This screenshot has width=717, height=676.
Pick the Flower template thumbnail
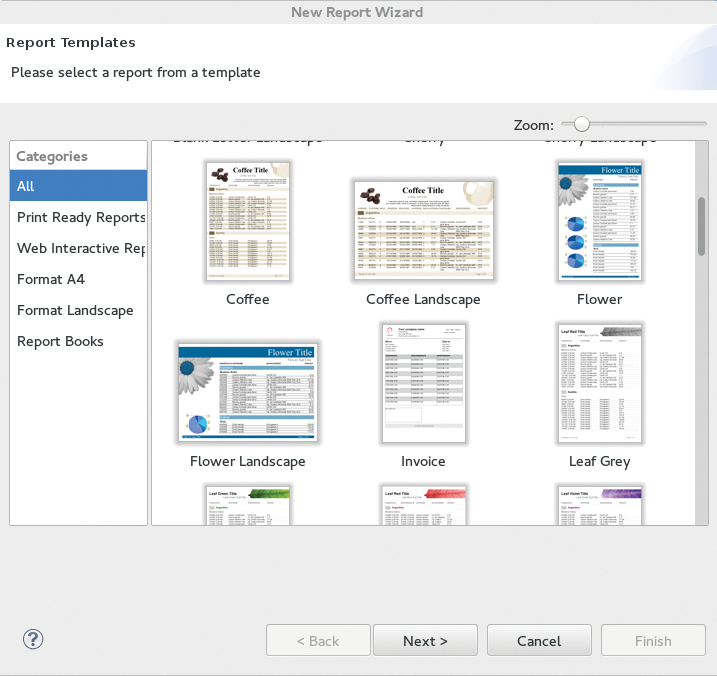point(599,221)
